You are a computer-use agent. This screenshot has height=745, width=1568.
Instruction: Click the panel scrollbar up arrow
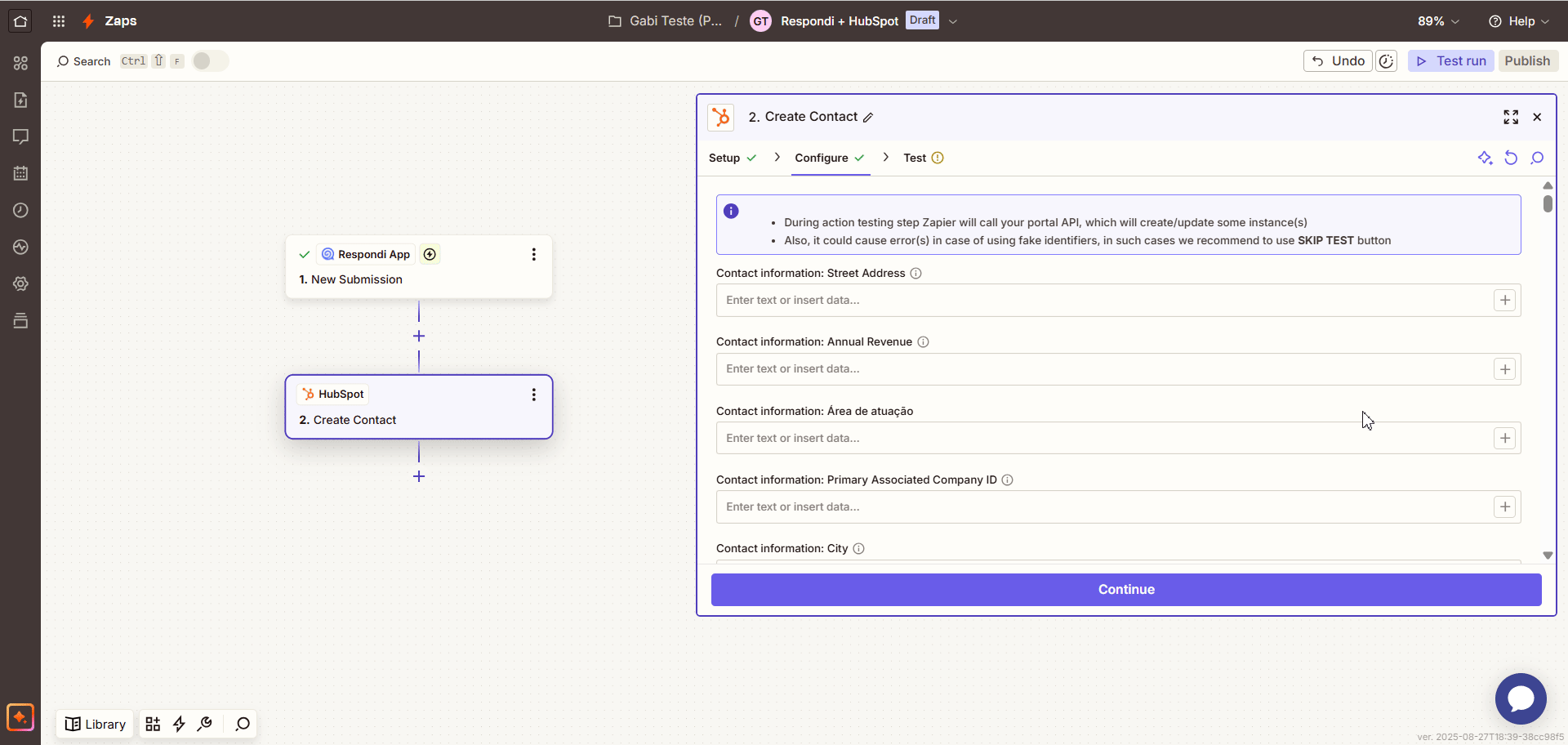1548,185
